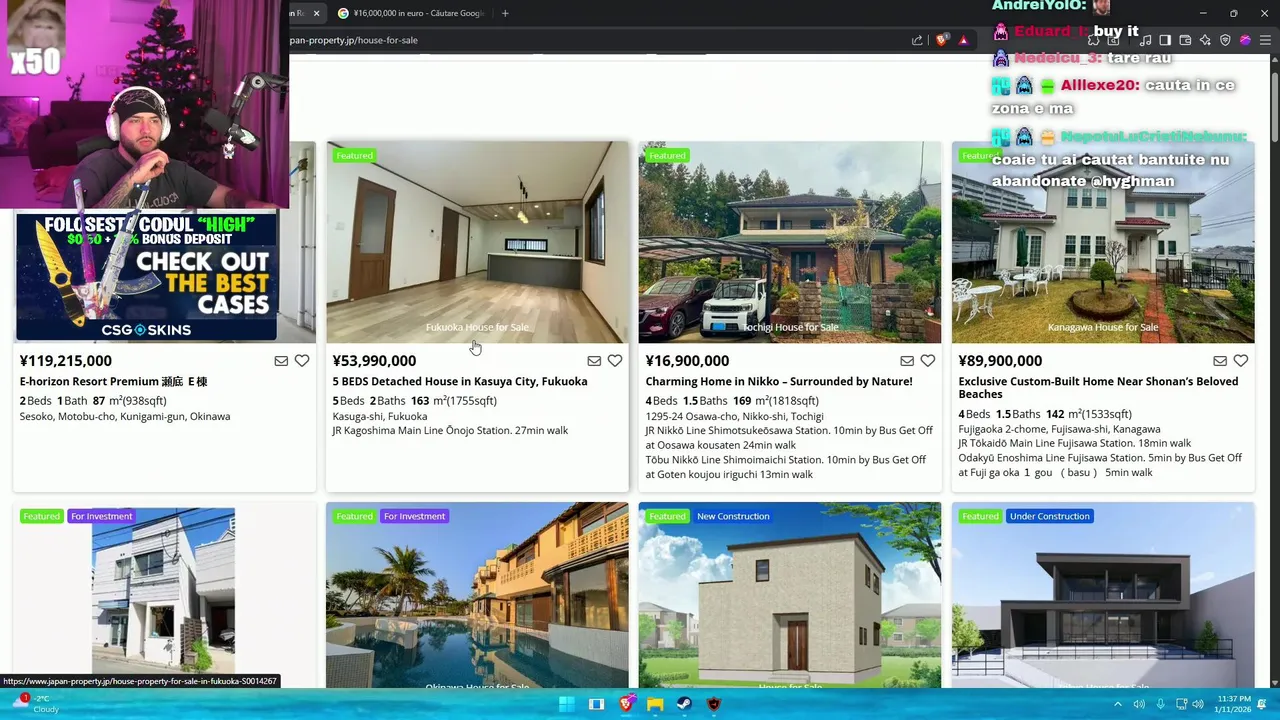The image size is (1280, 720).
Task: Click the Kanagawa House for Sale photo
Action: tap(1103, 242)
